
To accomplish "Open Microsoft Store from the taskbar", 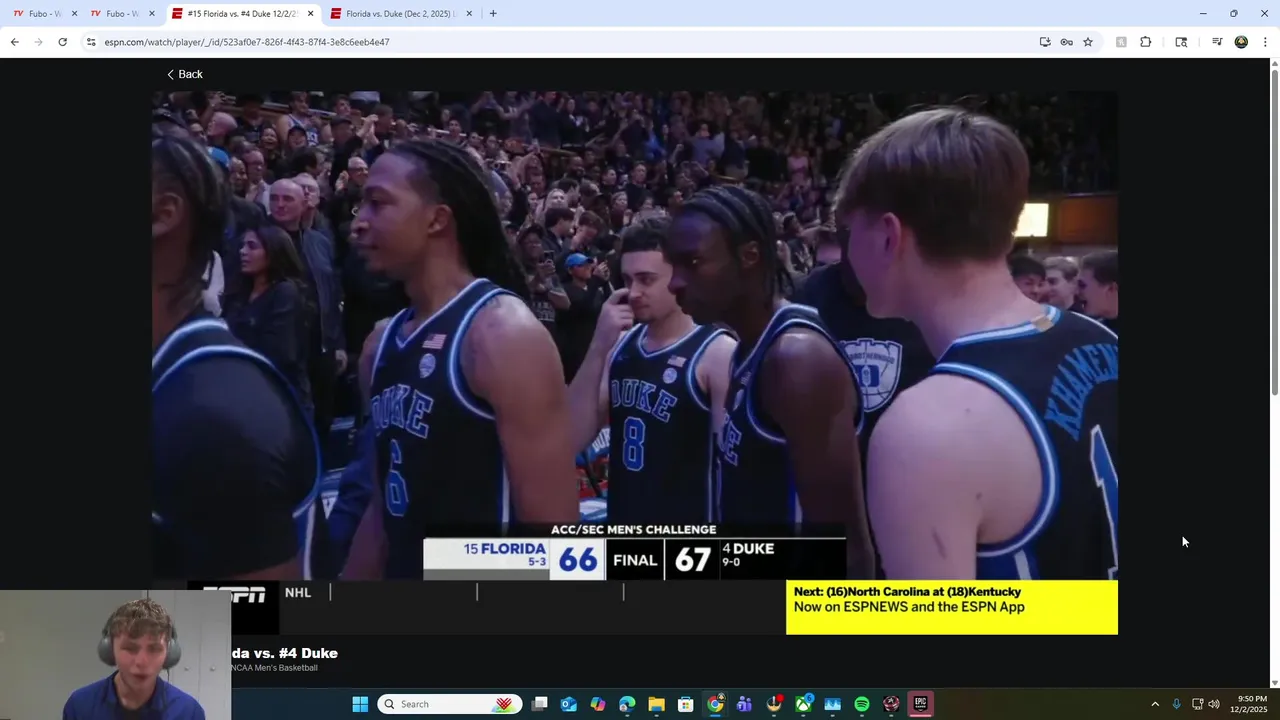I will click(x=685, y=704).
